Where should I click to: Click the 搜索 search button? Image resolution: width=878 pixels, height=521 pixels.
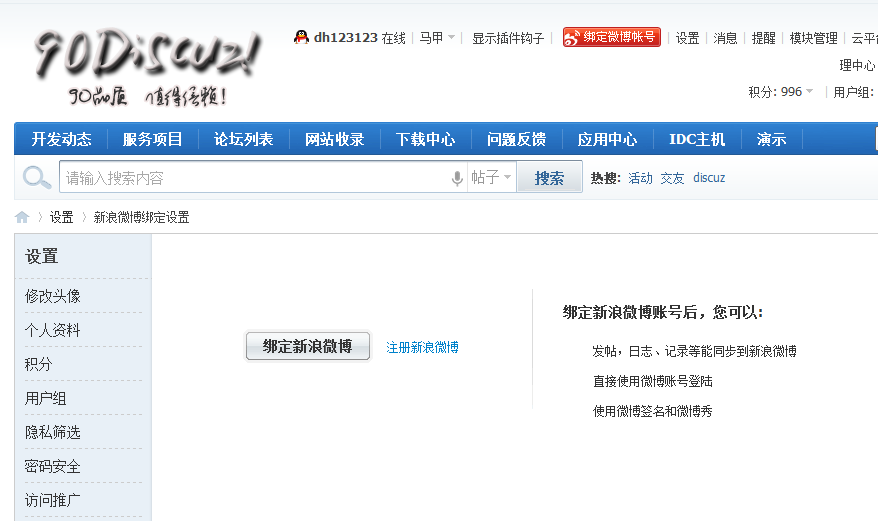point(549,178)
